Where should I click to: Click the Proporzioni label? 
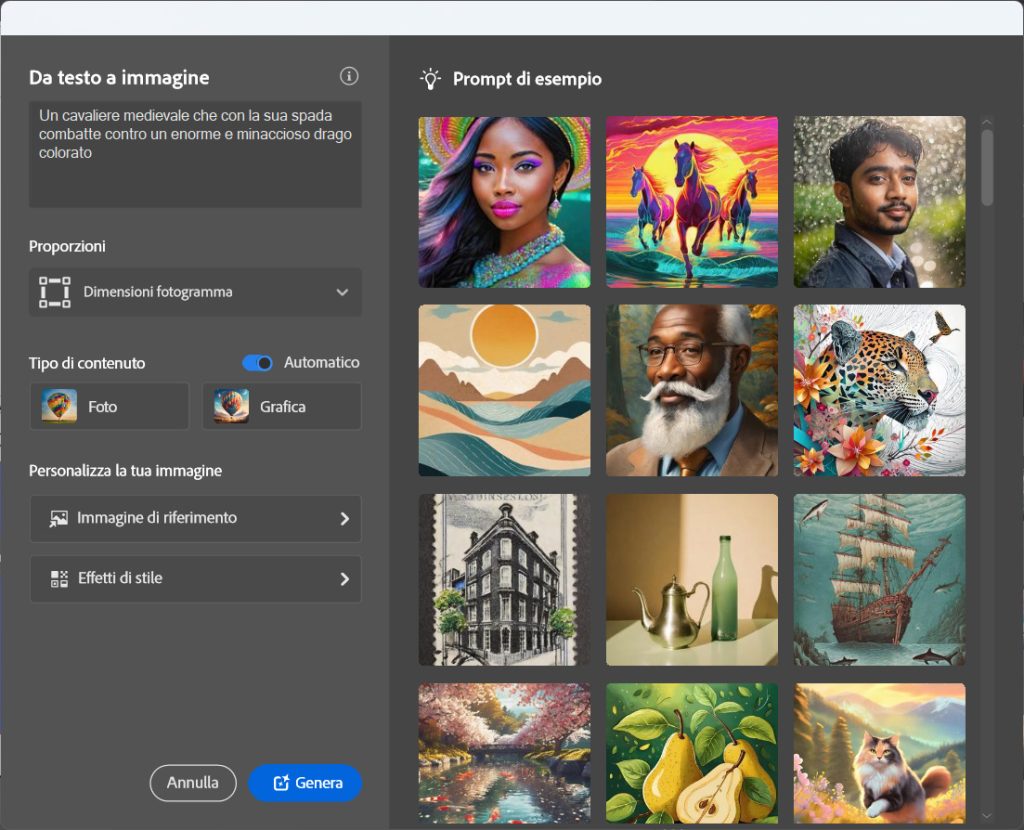point(67,246)
